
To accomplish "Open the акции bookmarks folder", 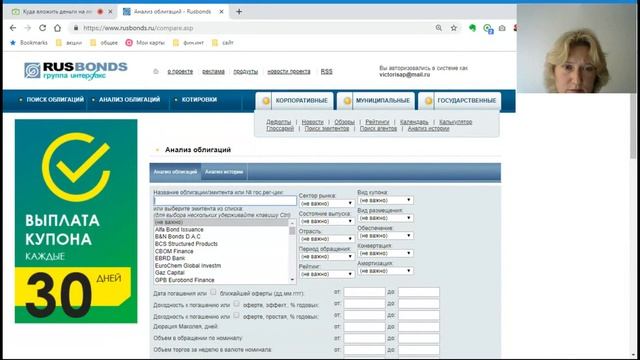I will 69,42.
